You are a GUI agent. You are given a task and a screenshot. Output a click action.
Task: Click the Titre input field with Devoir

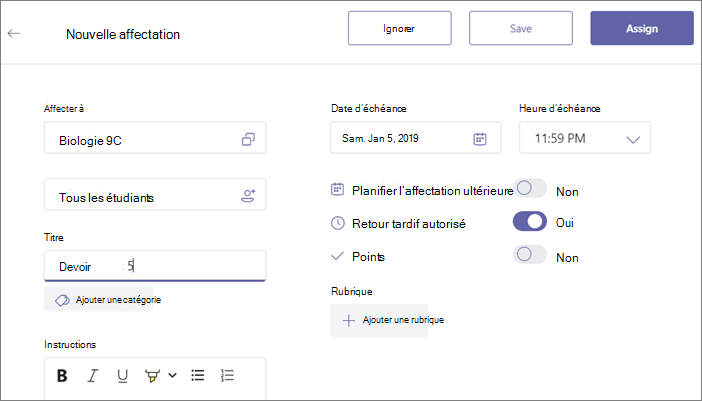pyautogui.click(x=155, y=266)
